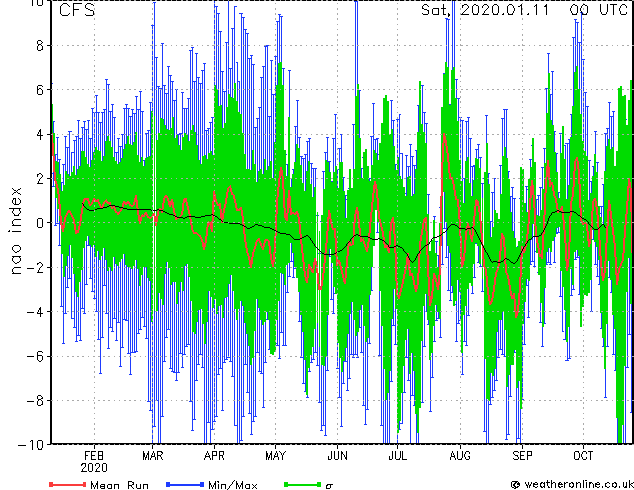The height and width of the screenshot is (490, 634).
Task: Click the JUN x-axis label
Action: [337, 456]
